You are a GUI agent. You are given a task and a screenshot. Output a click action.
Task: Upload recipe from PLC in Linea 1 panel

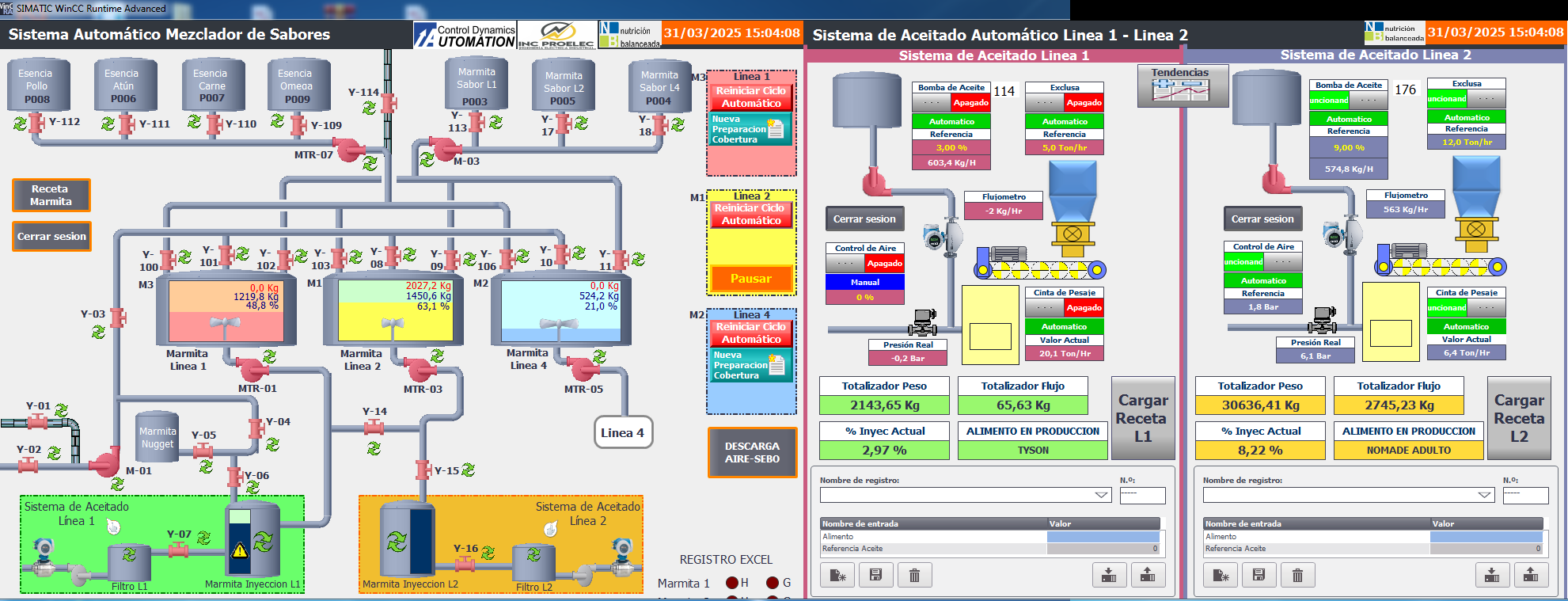(1148, 575)
